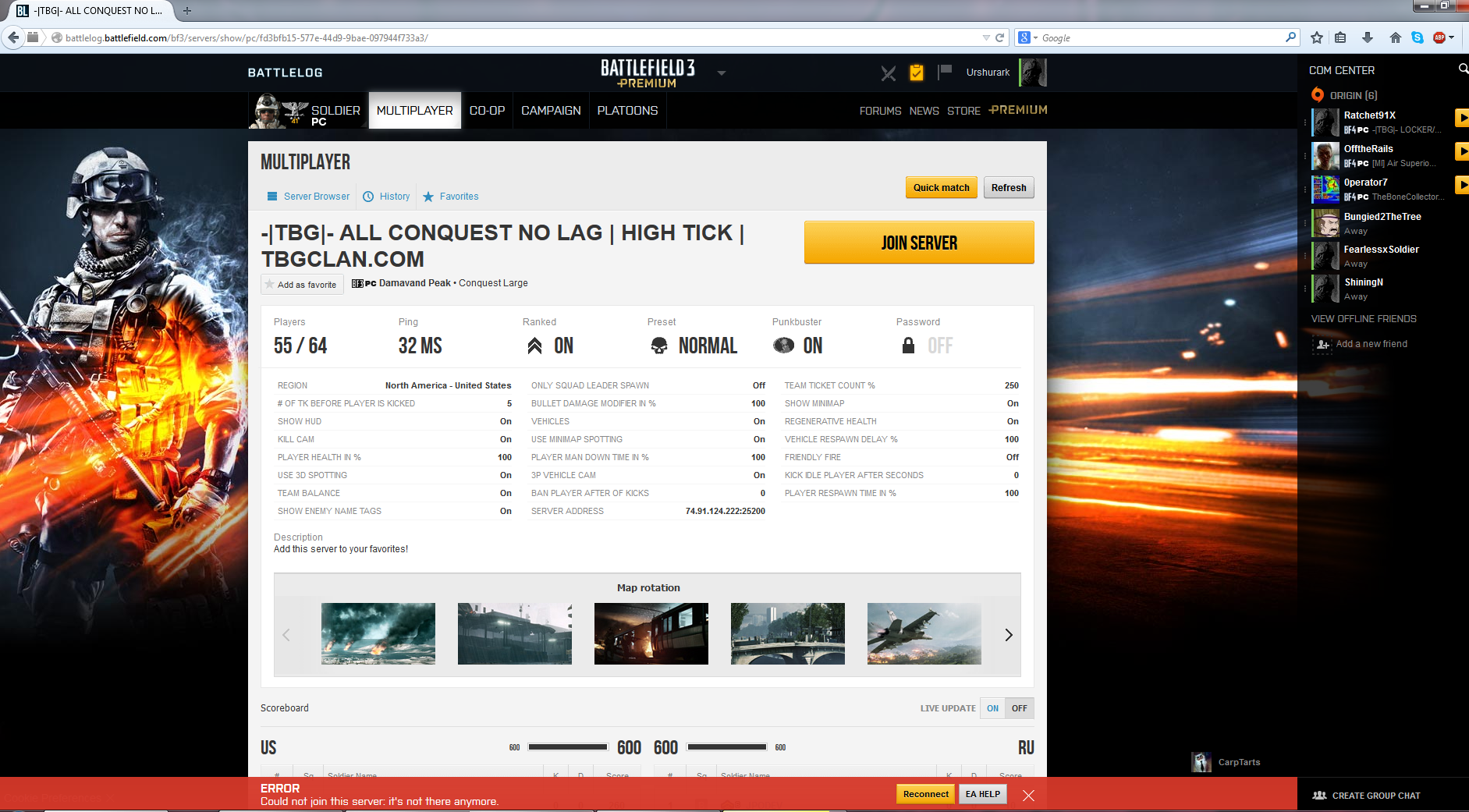Open the History tab

click(386, 197)
